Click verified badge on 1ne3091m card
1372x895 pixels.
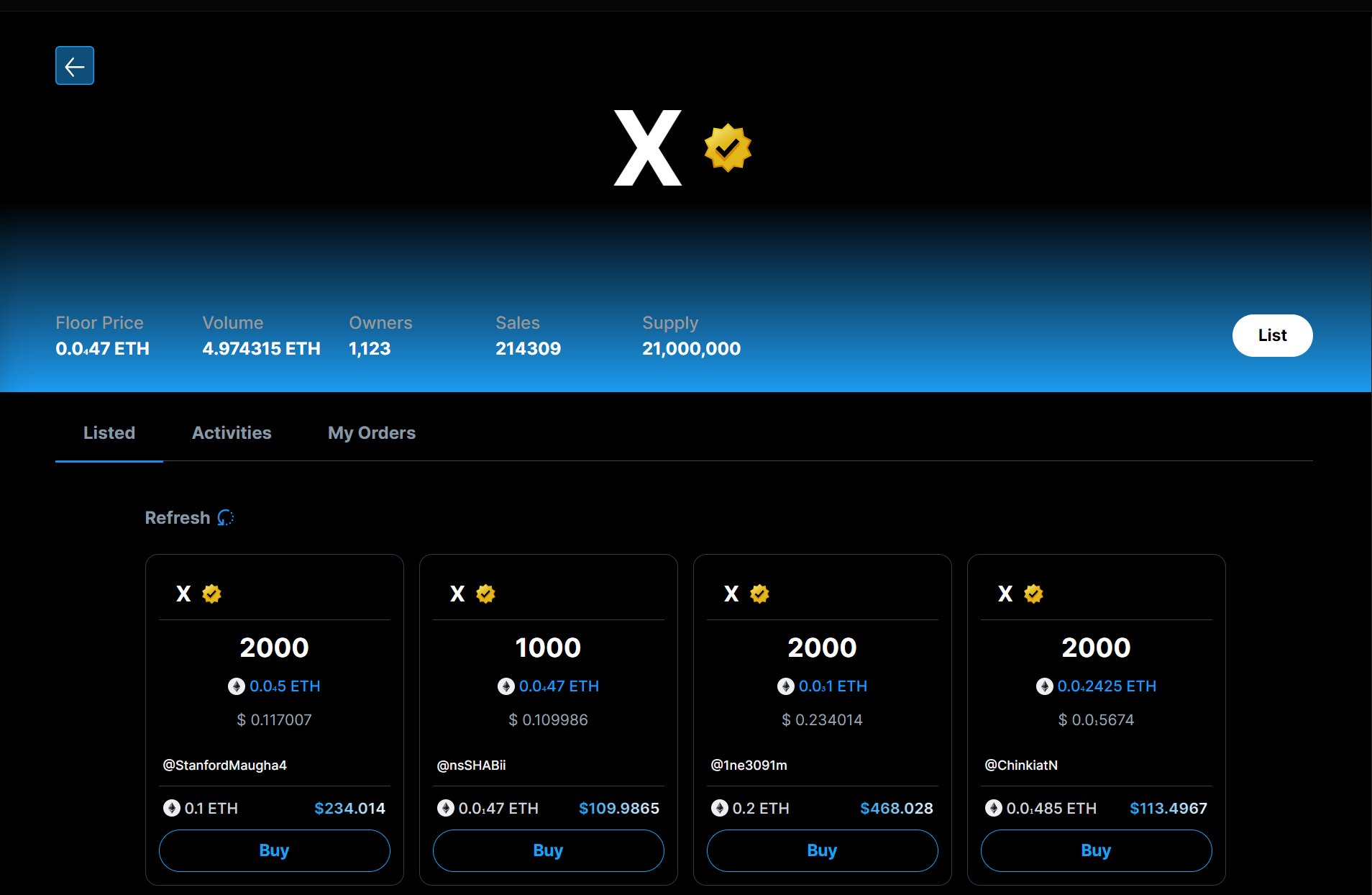759,594
